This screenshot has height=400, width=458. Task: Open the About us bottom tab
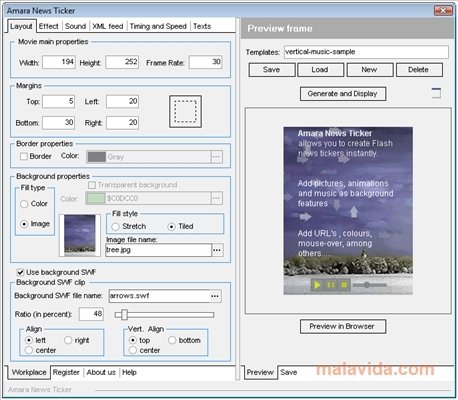(x=101, y=372)
